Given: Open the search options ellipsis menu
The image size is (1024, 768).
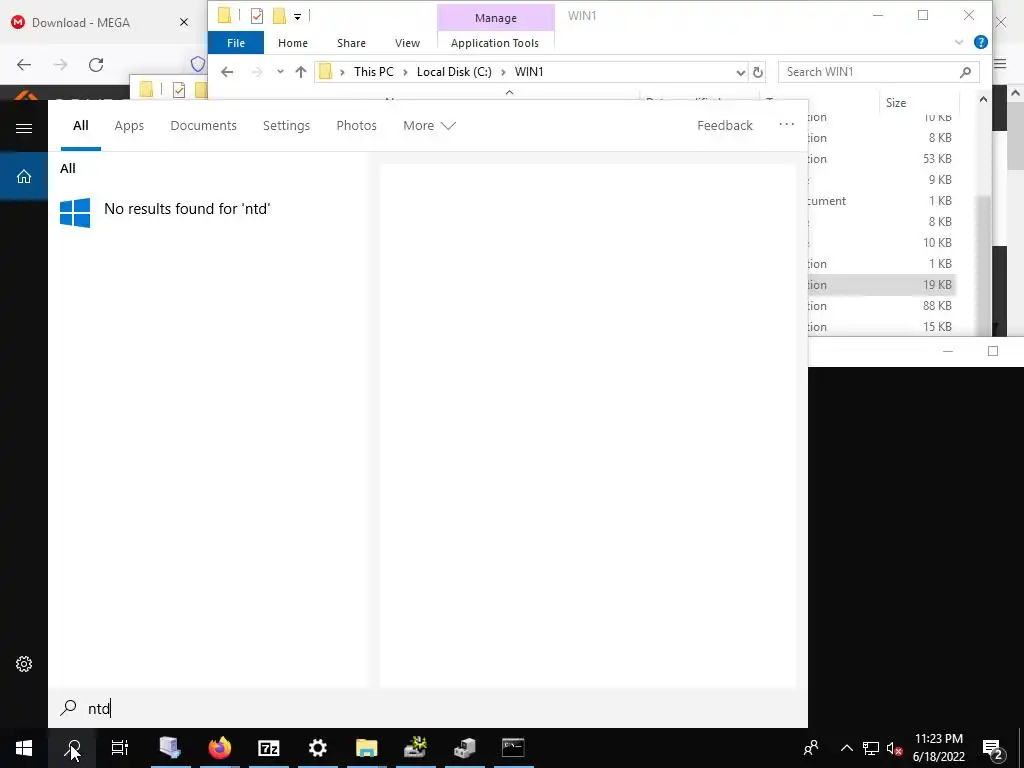Looking at the screenshot, I should click(x=786, y=124).
